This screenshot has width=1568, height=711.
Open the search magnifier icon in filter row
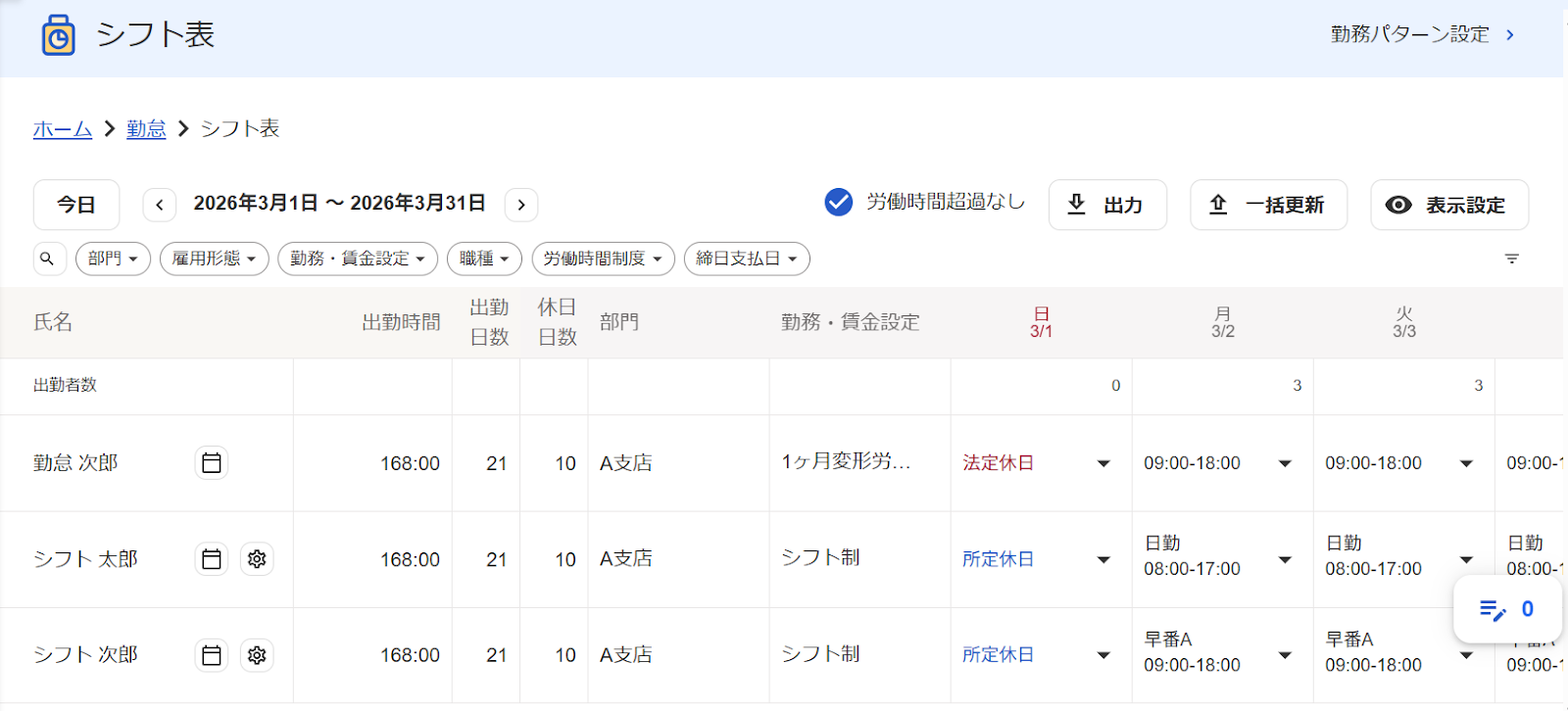(x=47, y=259)
